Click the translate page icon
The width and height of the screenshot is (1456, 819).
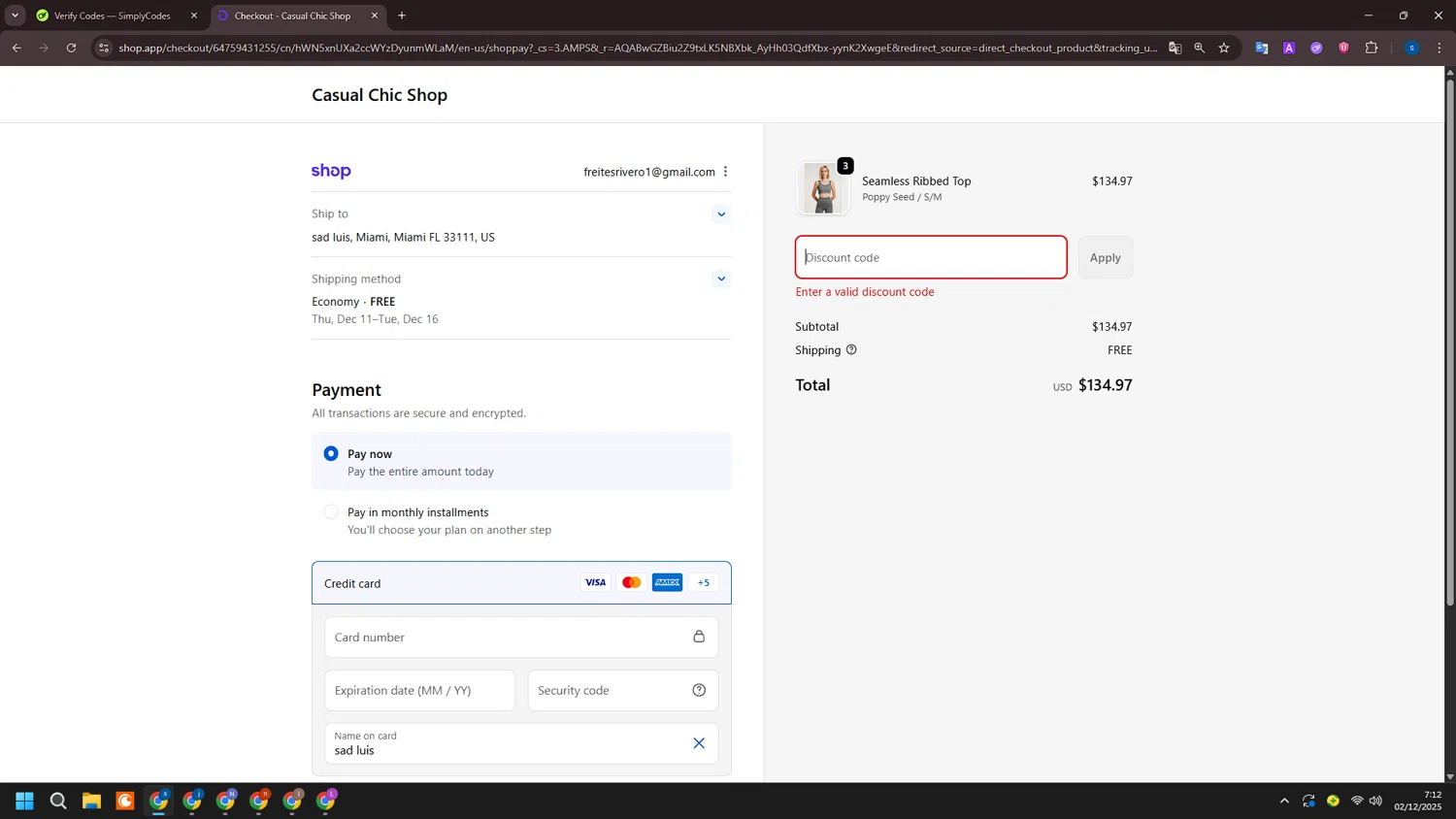(1175, 48)
